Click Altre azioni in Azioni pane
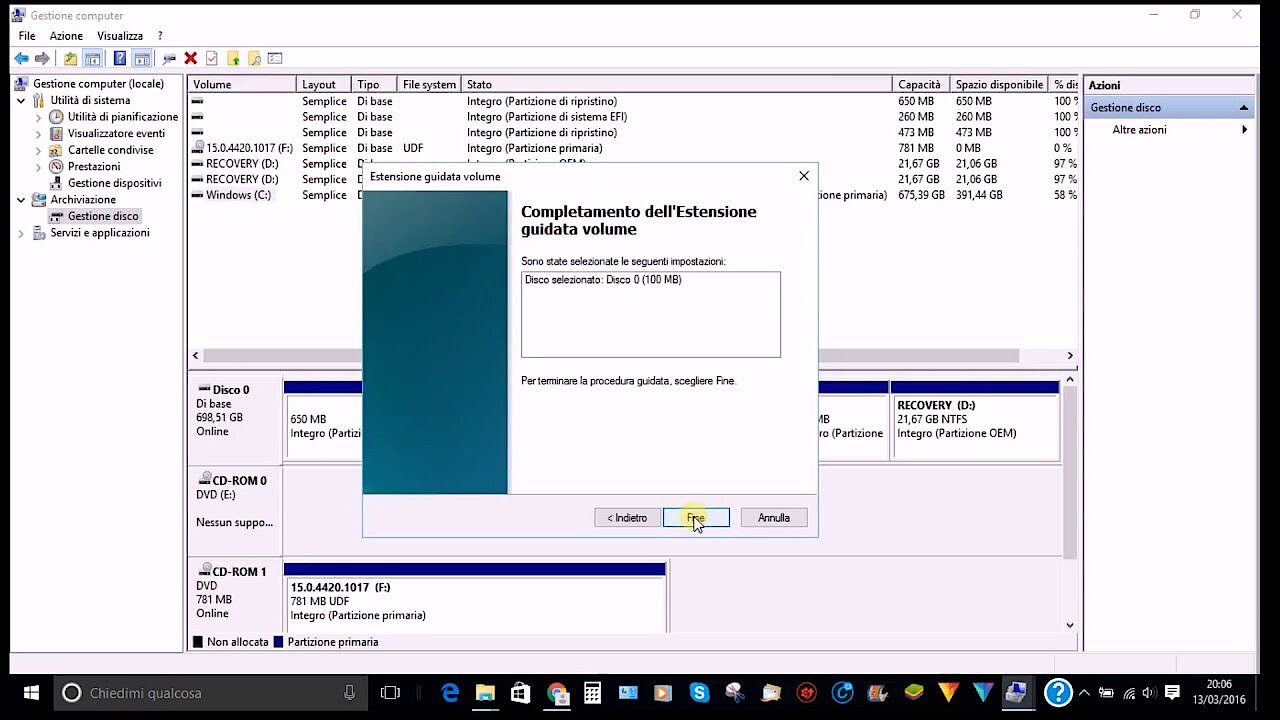The height and width of the screenshot is (720, 1280). point(1139,130)
